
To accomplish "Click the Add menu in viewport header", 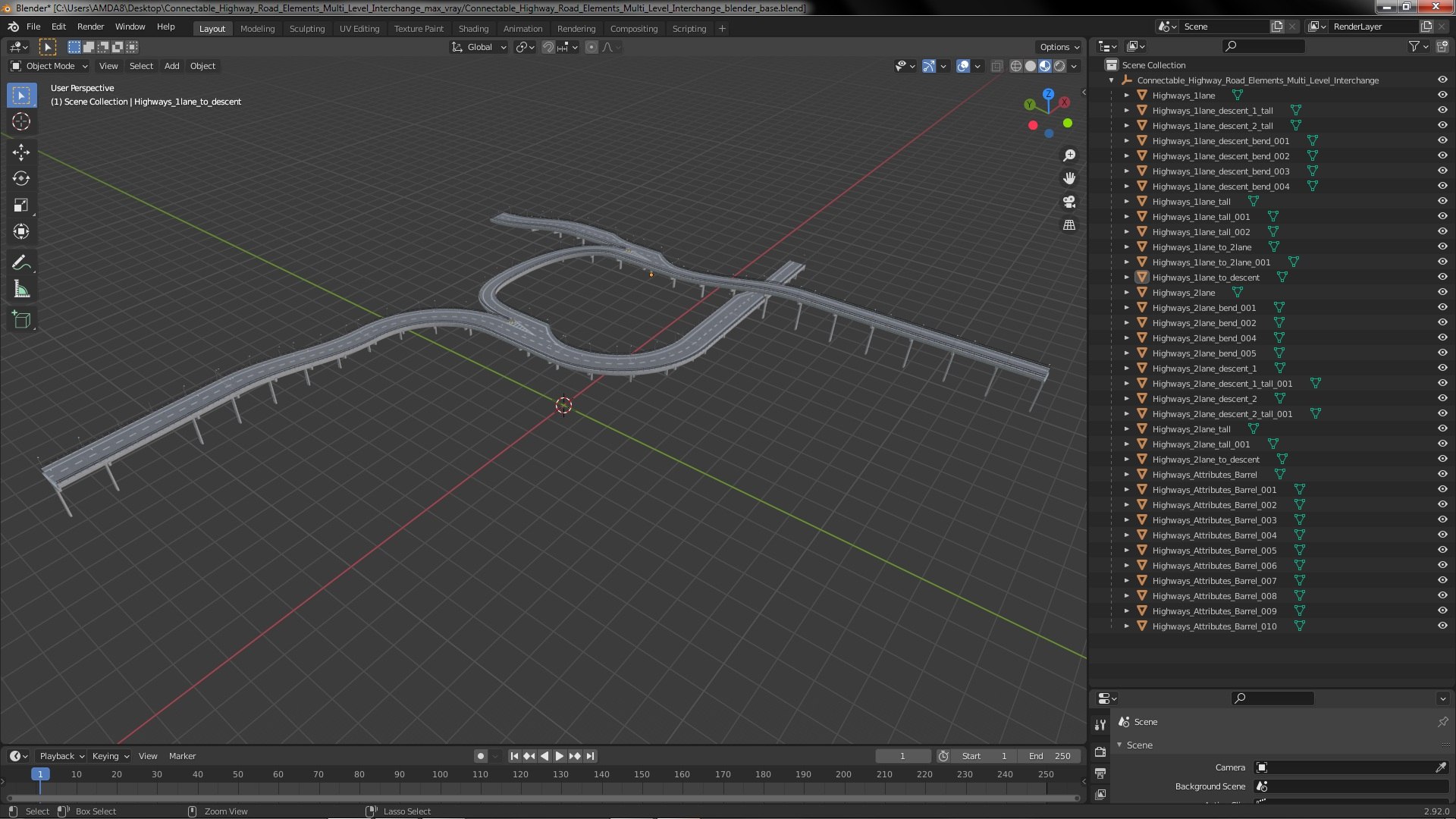I will (x=172, y=66).
